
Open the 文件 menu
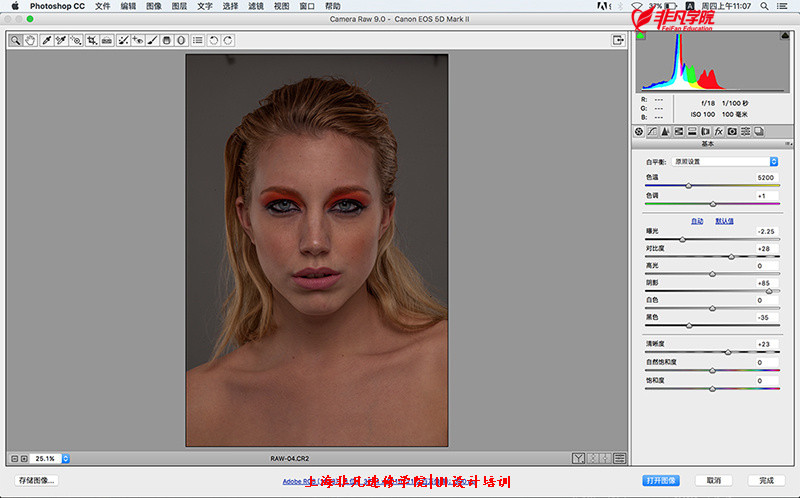[x=103, y=6]
